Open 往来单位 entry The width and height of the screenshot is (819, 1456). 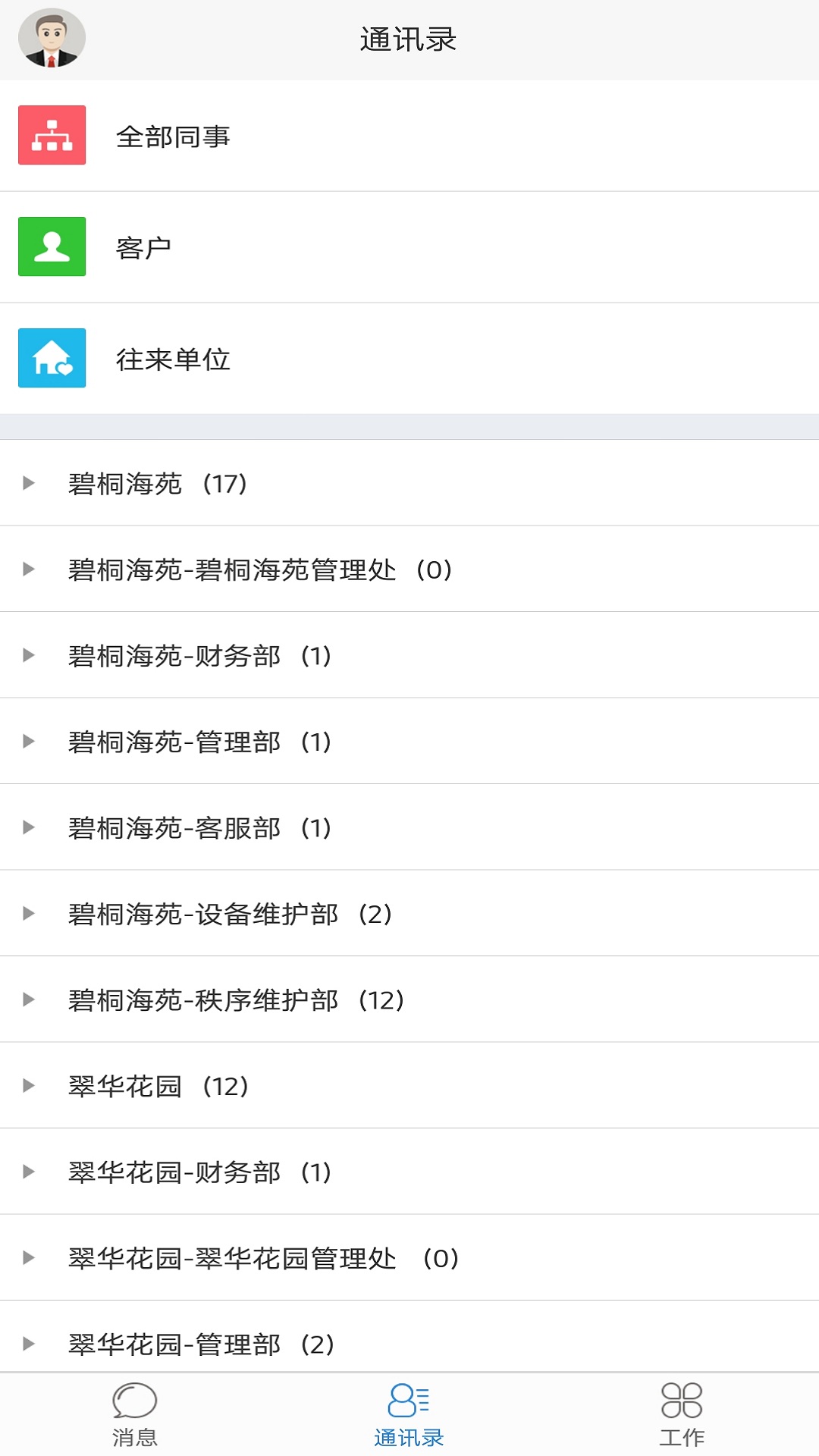point(173,359)
